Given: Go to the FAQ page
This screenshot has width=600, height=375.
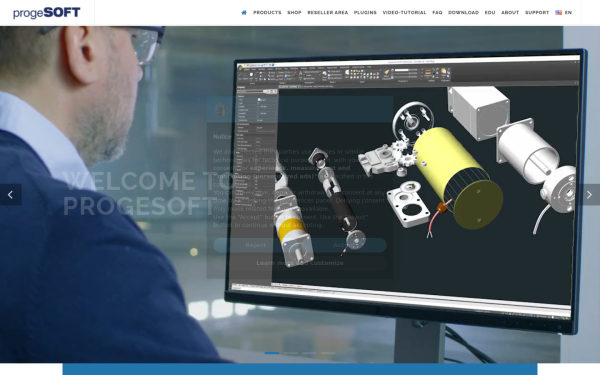Looking at the screenshot, I should tap(437, 13).
